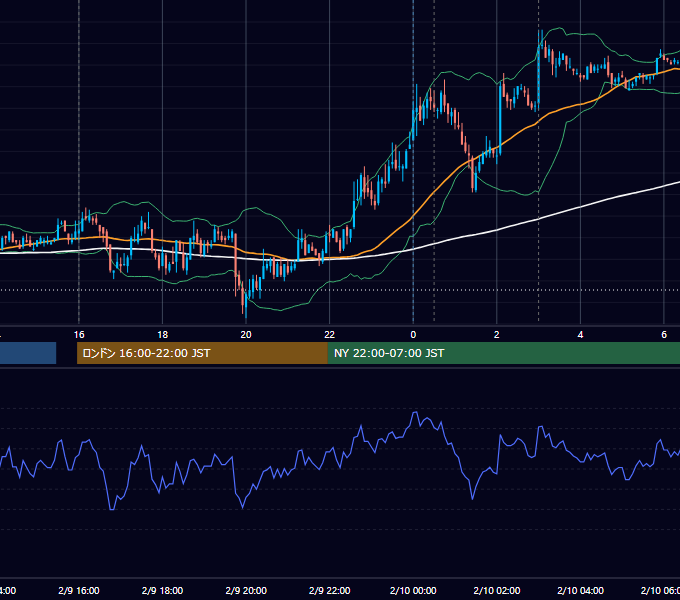Click the 2 hour axis label
680x600 pixels.
pyautogui.click(x=497, y=335)
